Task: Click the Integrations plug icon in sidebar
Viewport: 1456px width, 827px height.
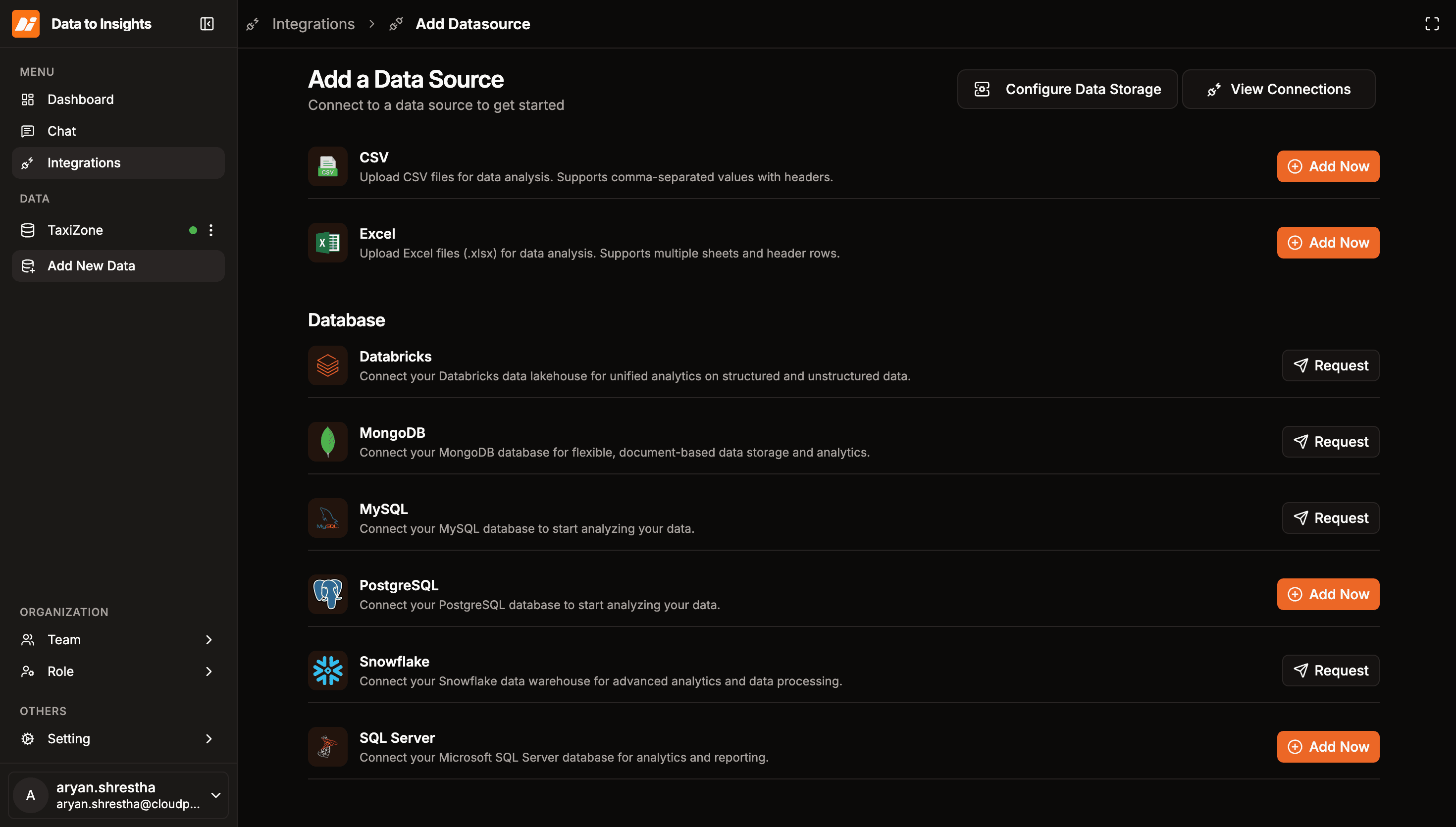Action: click(x=28, y=163)
